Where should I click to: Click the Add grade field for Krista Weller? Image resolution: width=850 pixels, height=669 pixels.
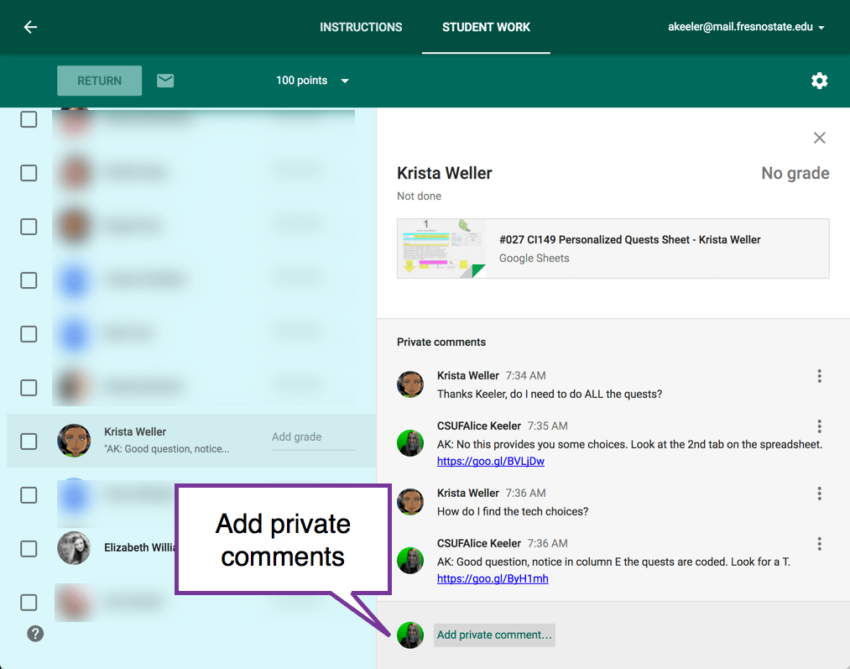[313, 438]
